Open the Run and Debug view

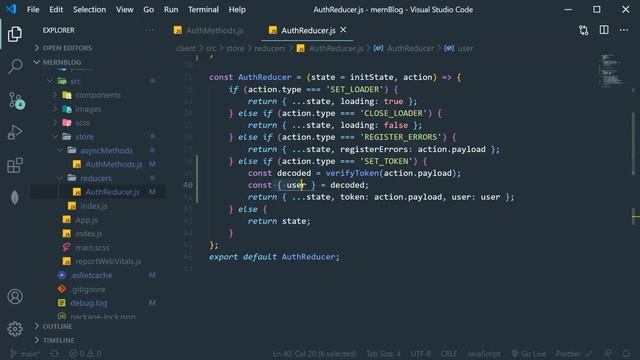(x=15, y=132)
